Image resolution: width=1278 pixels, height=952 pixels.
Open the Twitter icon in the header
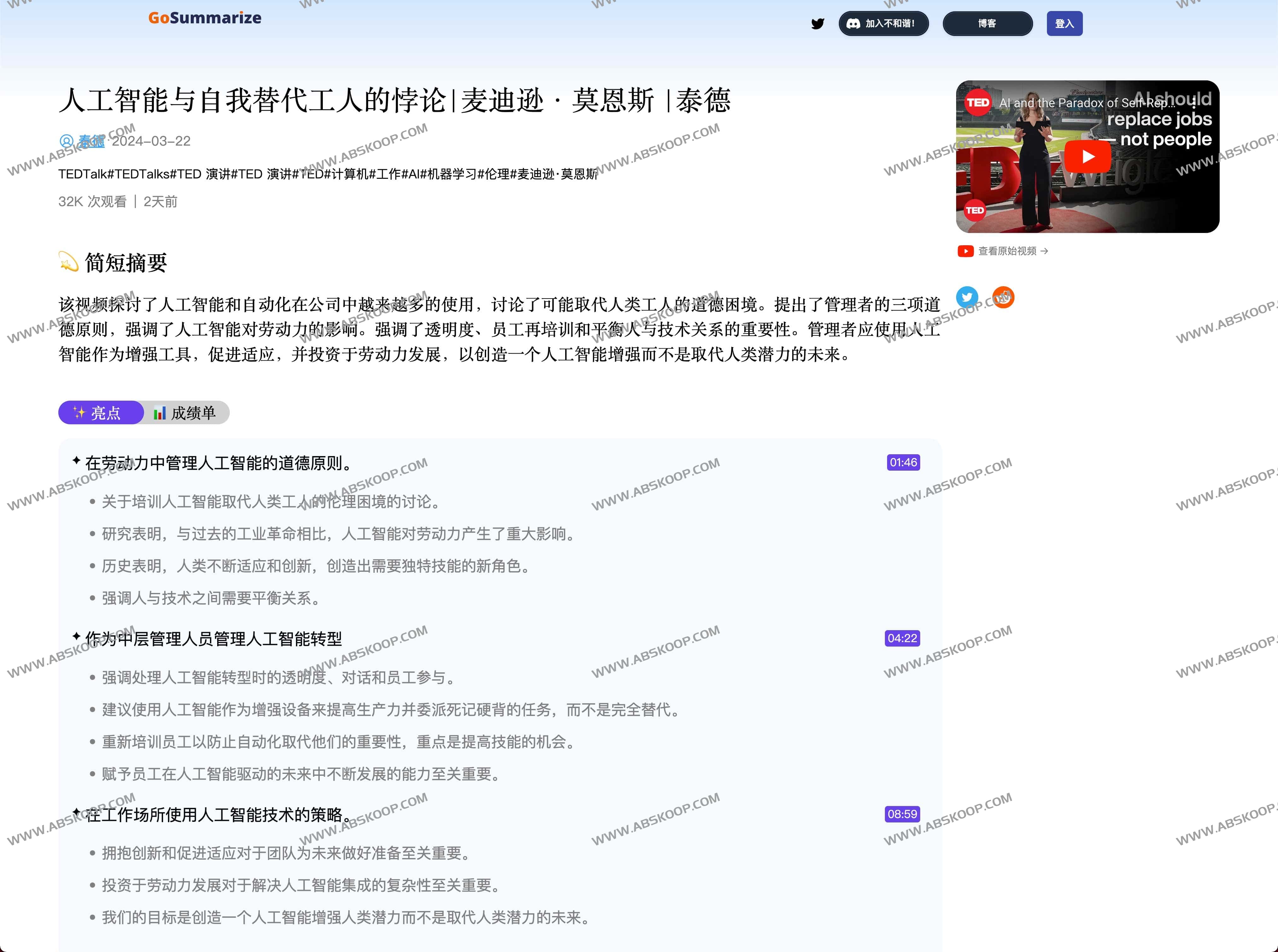818,24
